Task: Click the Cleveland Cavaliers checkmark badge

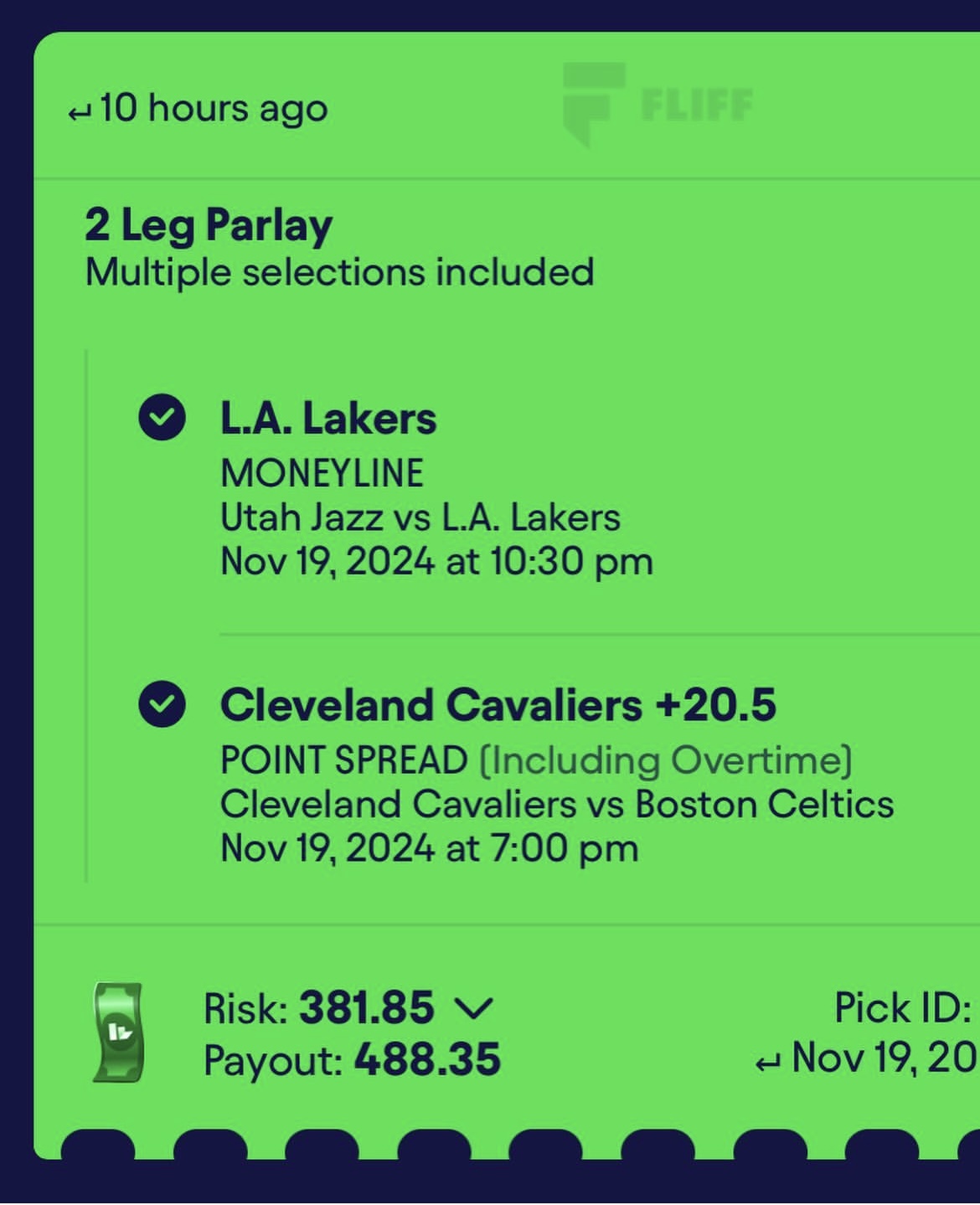Action: pos(162,704)
